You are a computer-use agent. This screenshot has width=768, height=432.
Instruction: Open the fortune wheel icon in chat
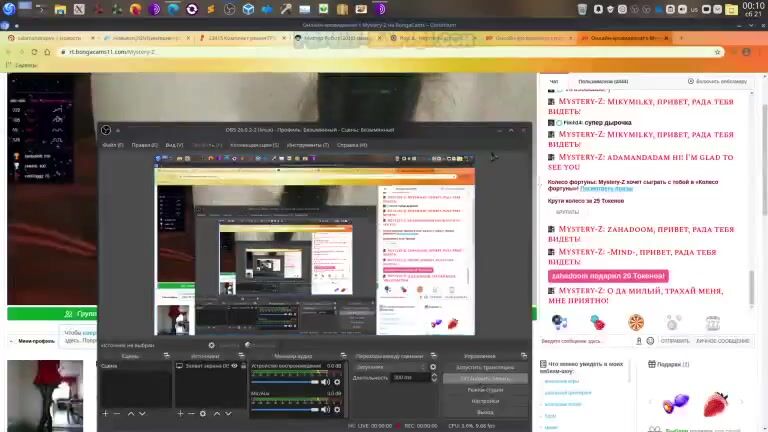pos(636,322)
